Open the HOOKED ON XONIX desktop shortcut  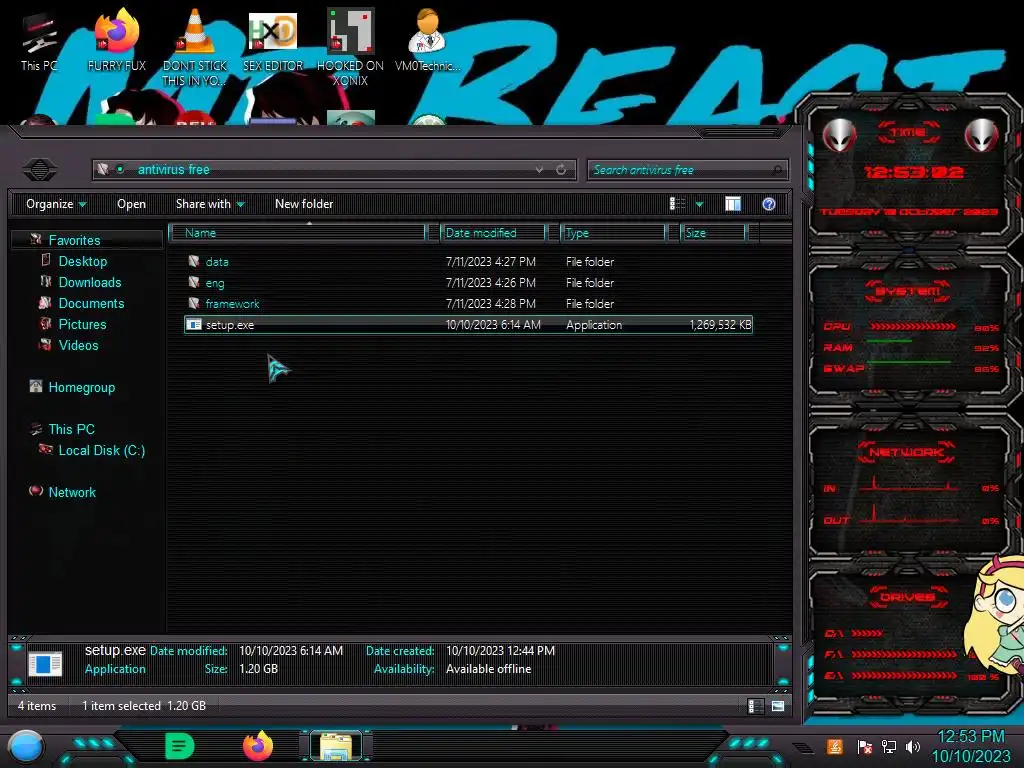pyautogui.click(x=350, y=47)
